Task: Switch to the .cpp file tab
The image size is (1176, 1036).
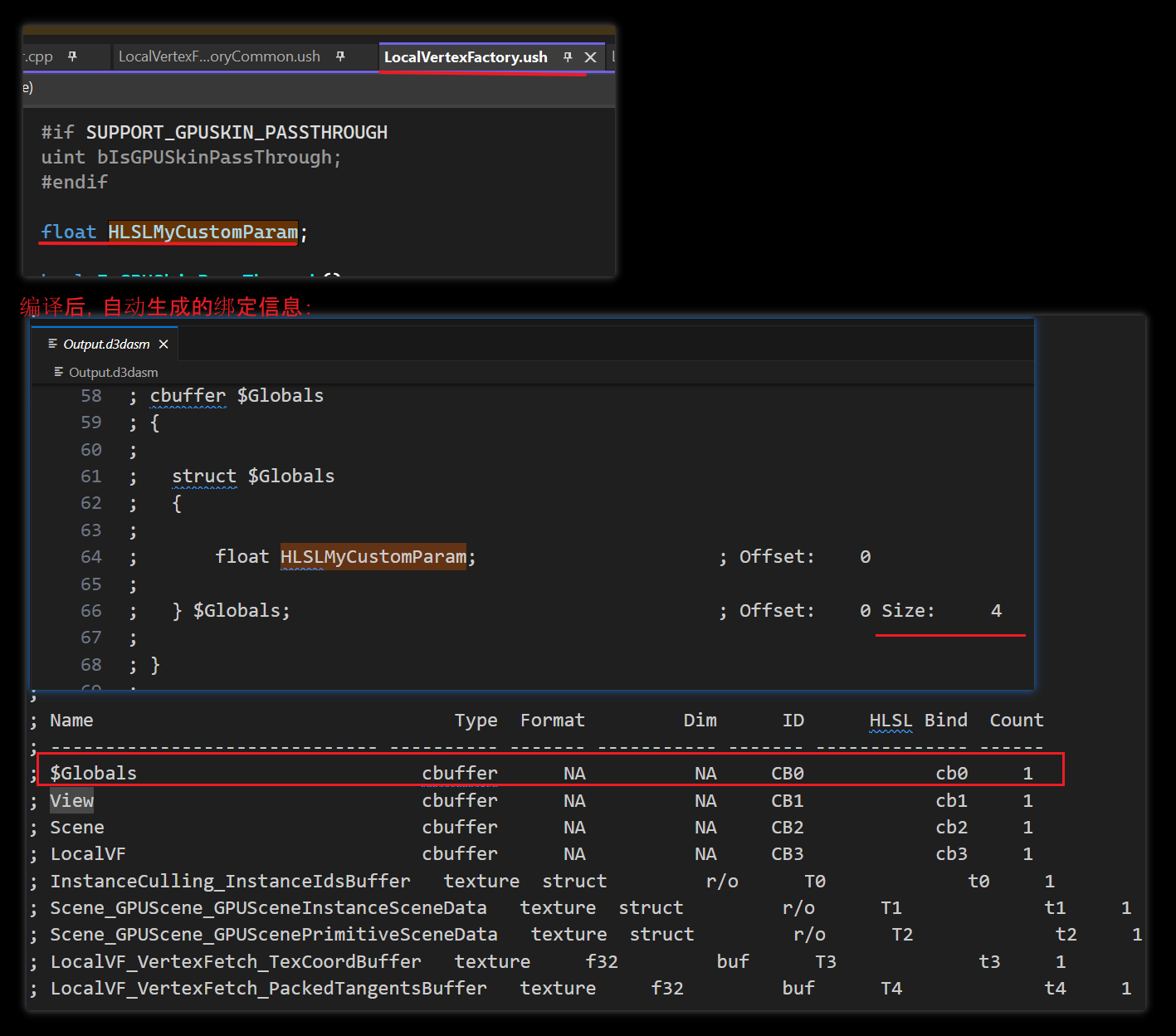Action: pos(38,56)
